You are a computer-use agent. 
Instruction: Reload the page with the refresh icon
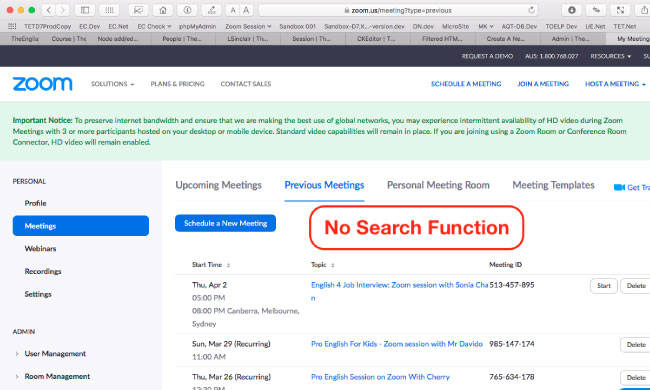point(531,10)
